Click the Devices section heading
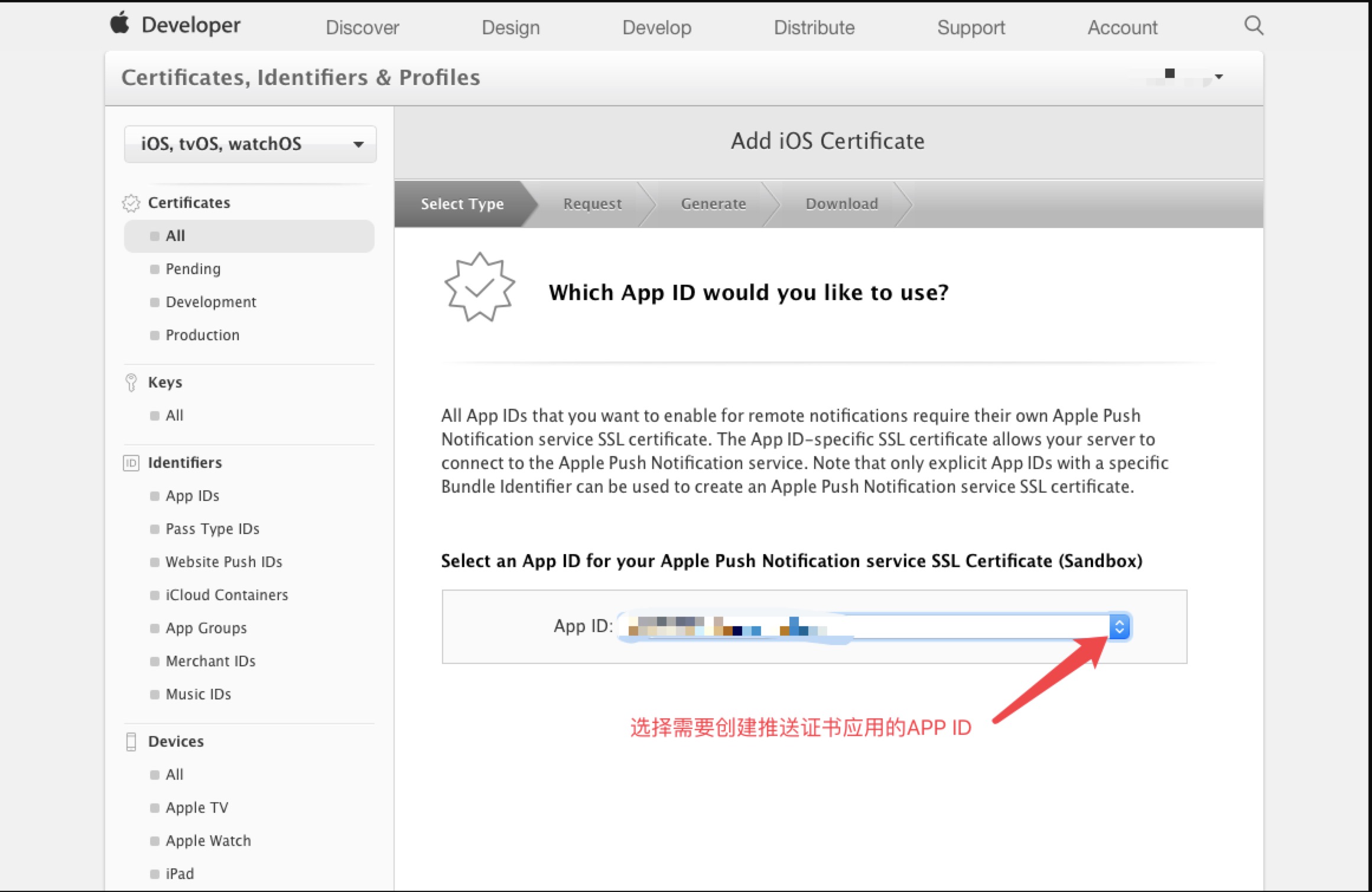1372x892 pixels. [176, 742]
